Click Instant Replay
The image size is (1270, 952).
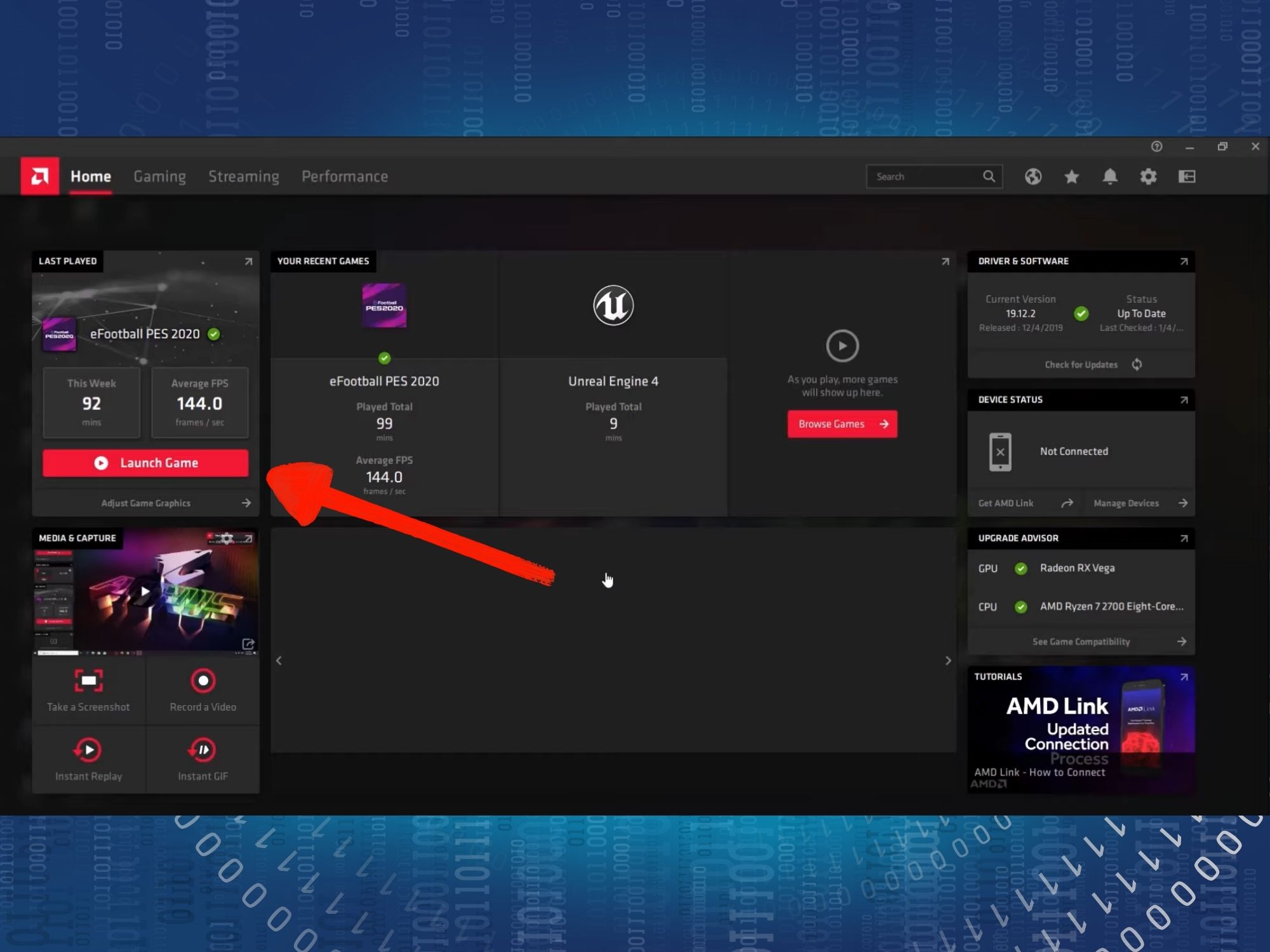coord(88,760)
